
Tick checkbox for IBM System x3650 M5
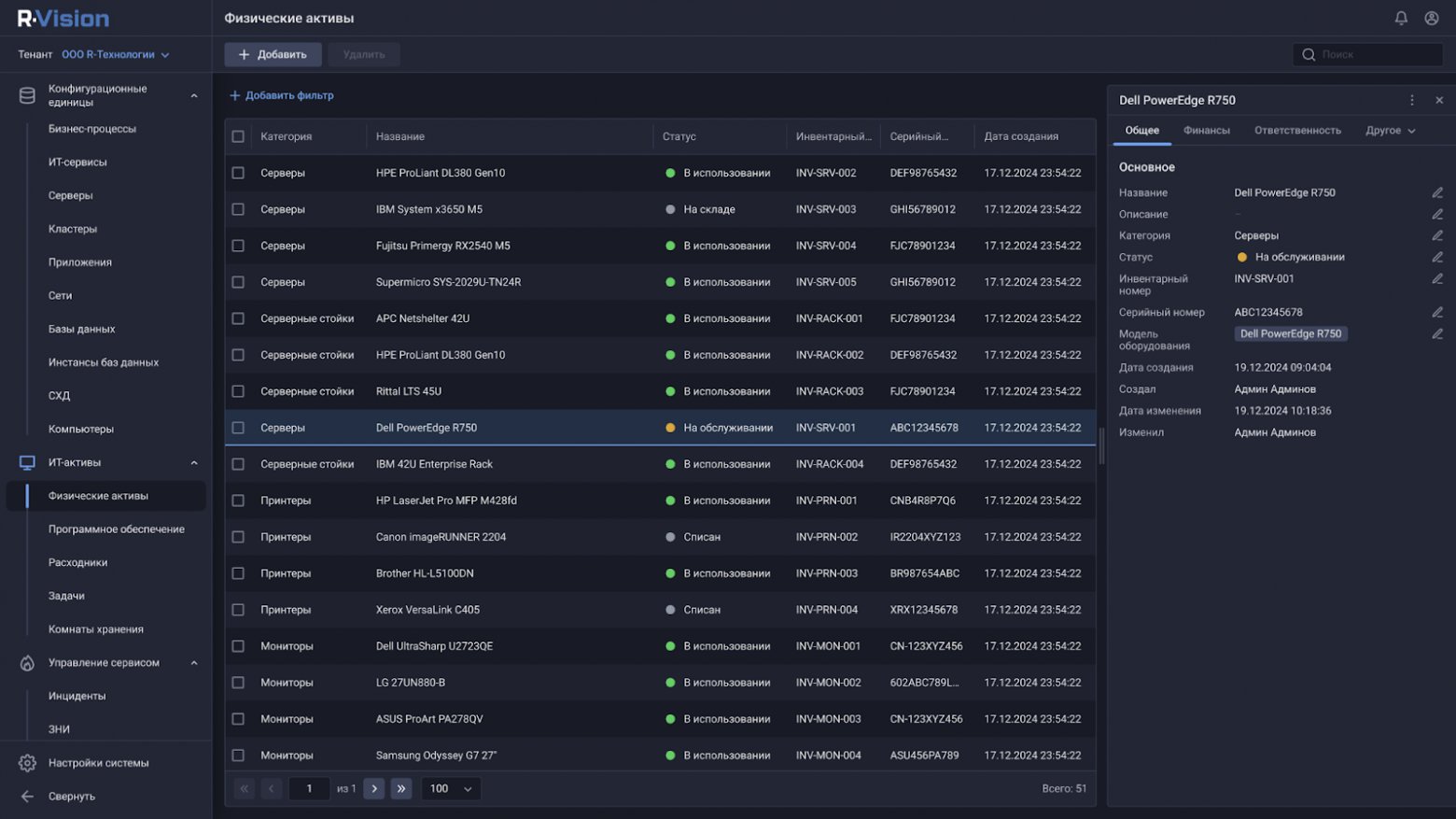coord(238,209)
